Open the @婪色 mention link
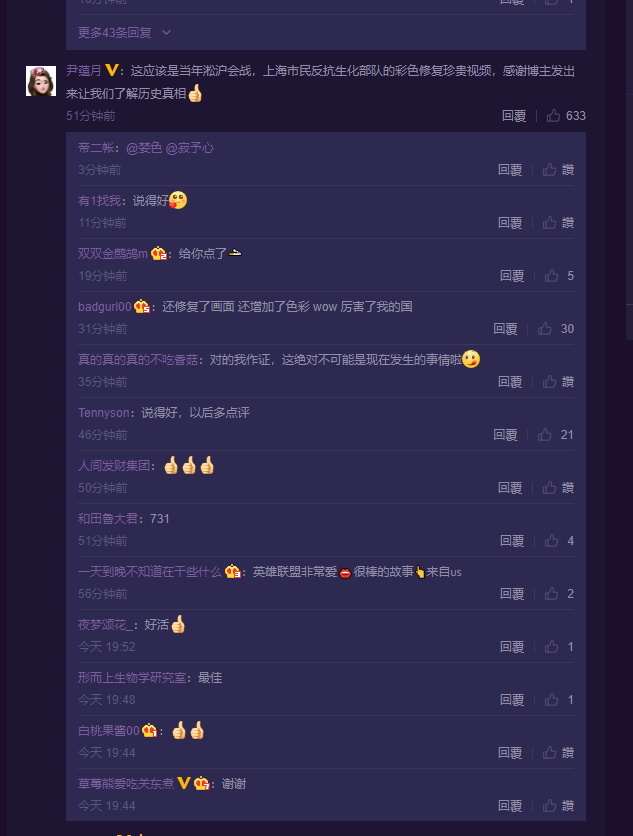This screenshot has height=836, width=633. [144, 148]
